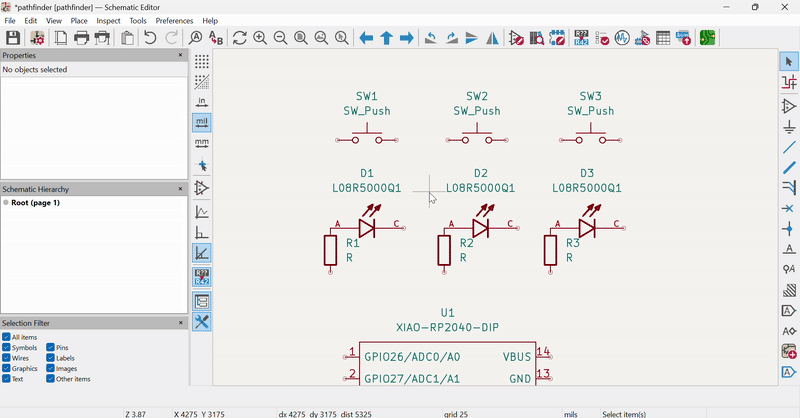Select Root (page 1) in hierarchy

(x=36, y=203)
